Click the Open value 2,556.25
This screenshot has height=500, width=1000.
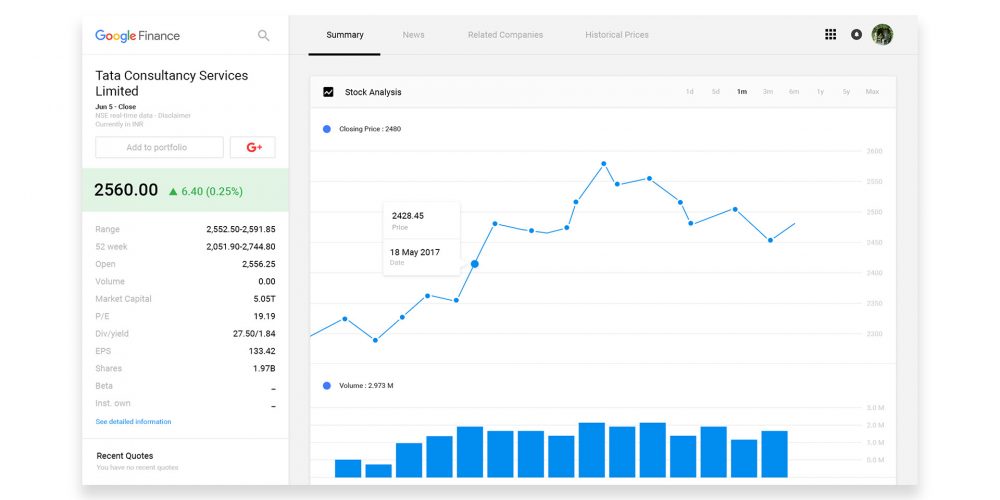[x=258, y=264]
